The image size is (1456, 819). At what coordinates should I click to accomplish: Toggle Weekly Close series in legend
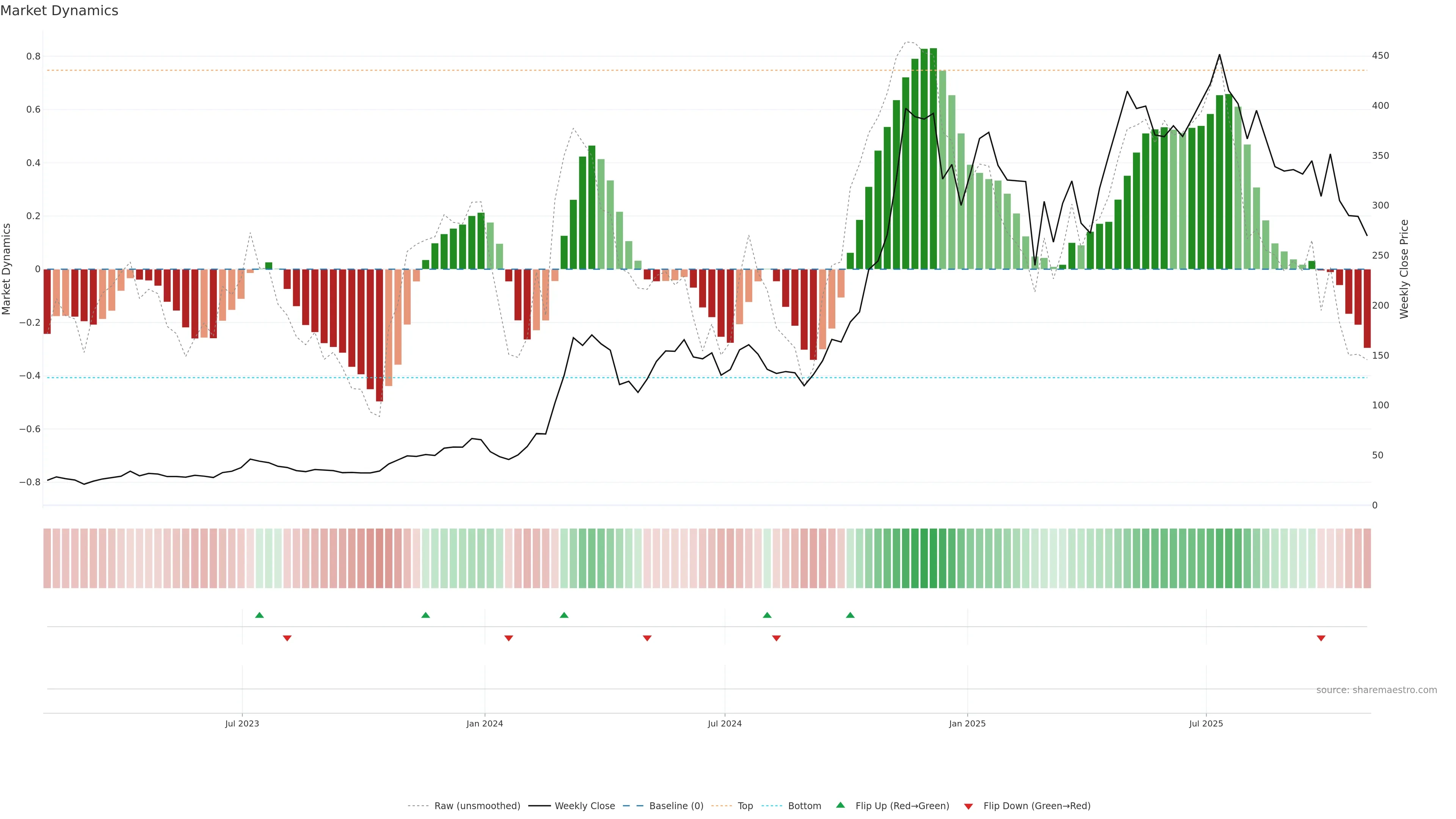[x=584, y=806]
